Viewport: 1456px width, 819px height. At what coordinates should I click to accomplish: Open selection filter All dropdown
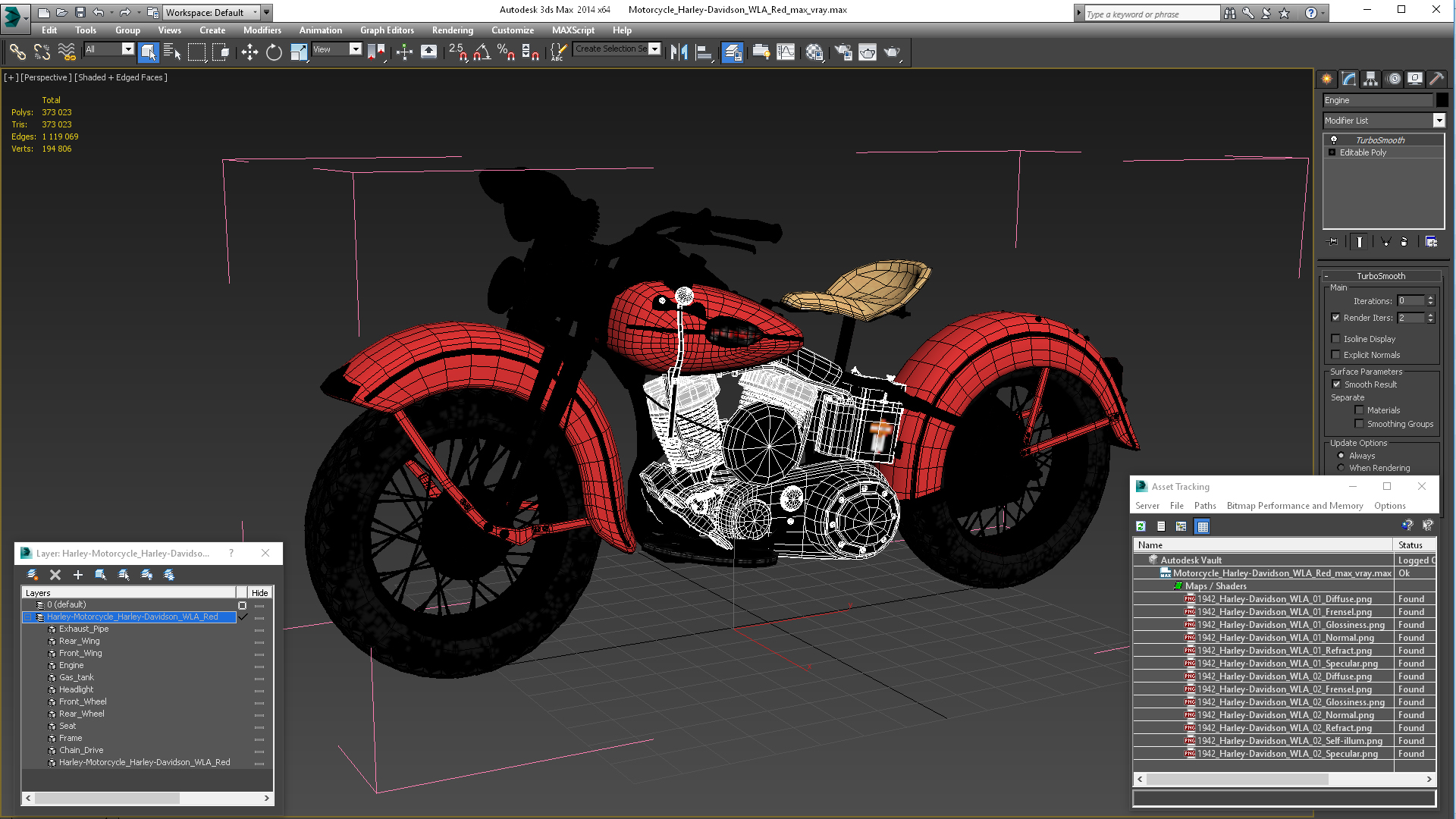(x=127, y=49)
